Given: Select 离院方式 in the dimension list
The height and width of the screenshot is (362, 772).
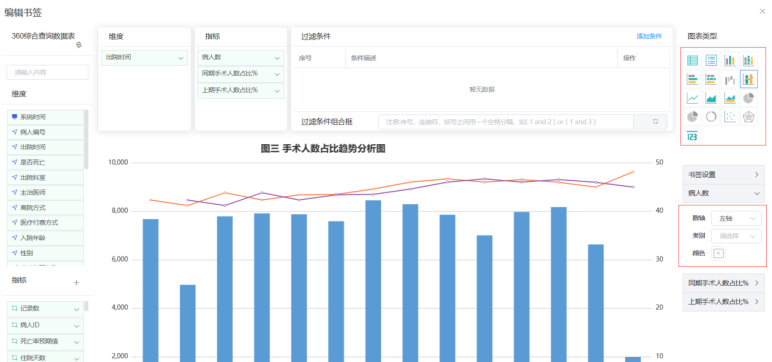Looking at the screenshot, I should tap(45, 208).
